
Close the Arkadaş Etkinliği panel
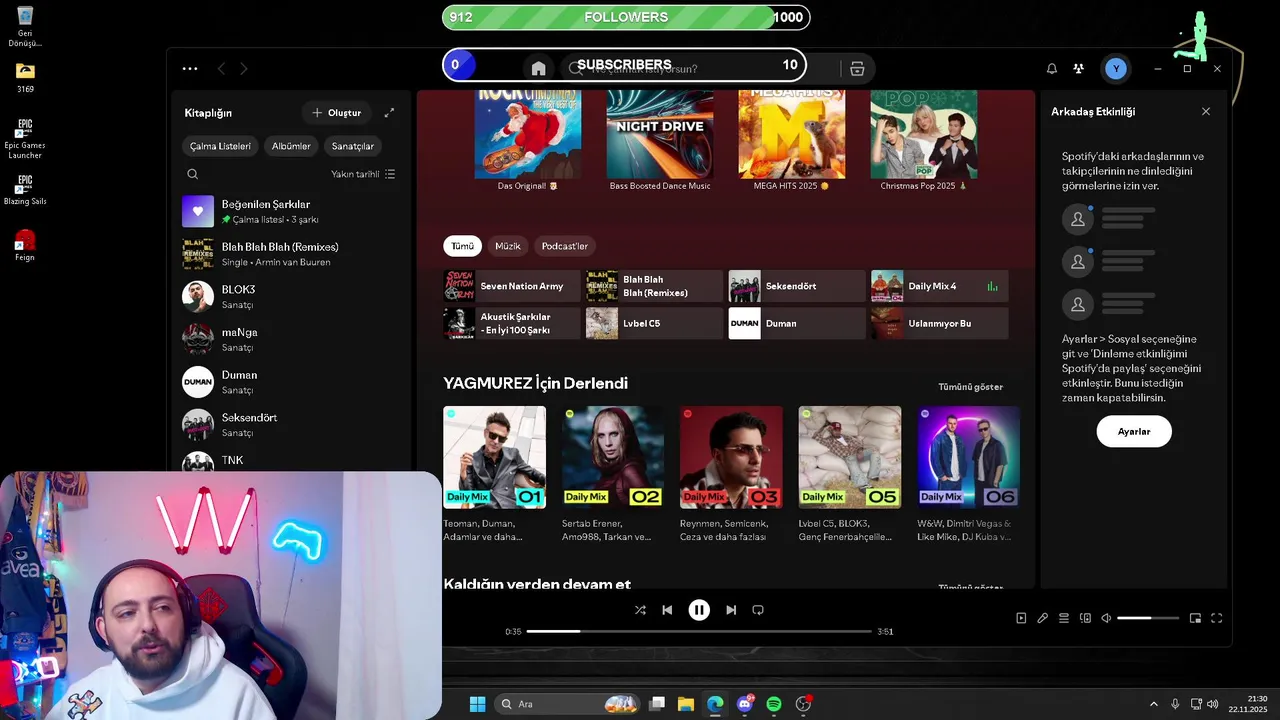pyautogui.click(x=1206, y=112)
